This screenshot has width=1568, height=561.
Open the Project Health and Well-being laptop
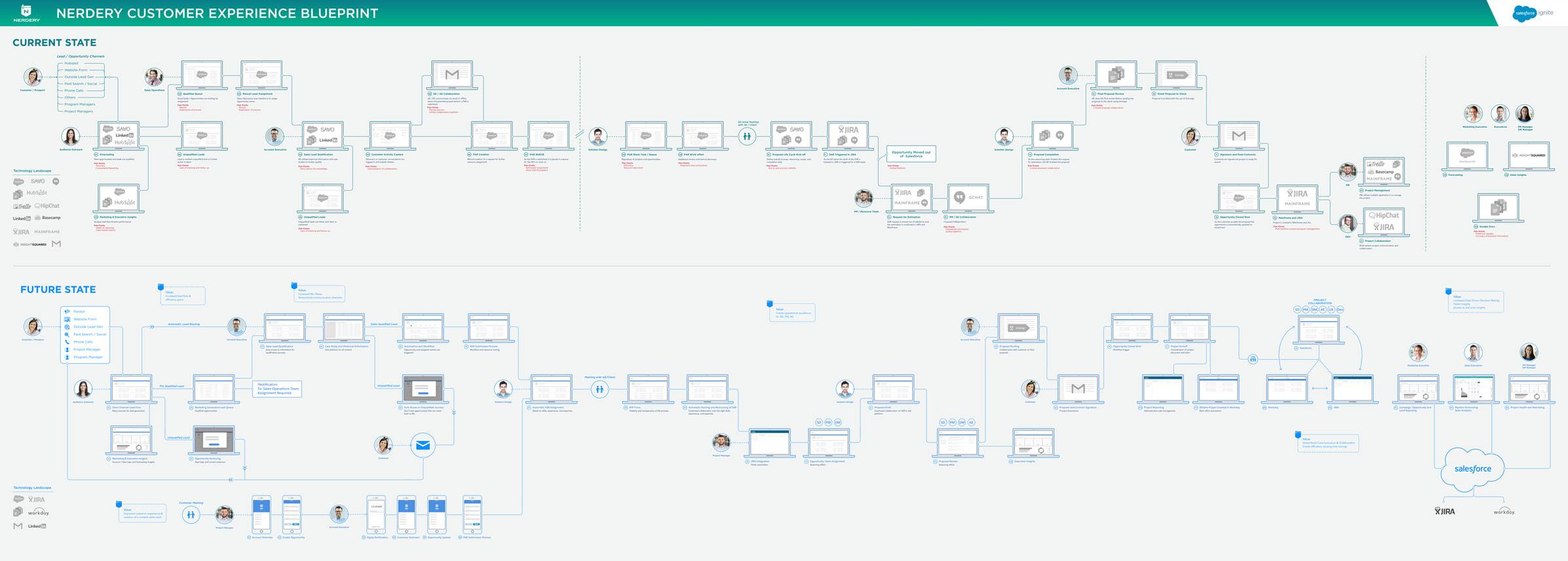[1529, 389]
